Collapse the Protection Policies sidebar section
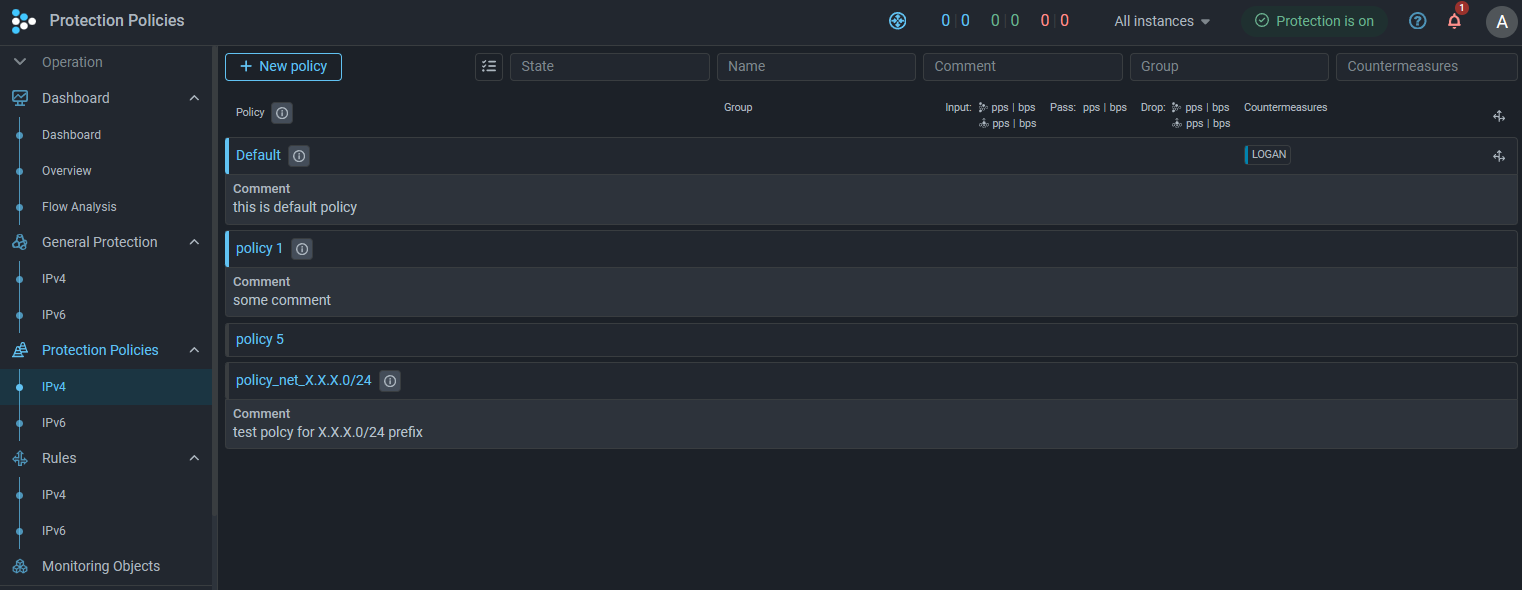 pos(194,350)
